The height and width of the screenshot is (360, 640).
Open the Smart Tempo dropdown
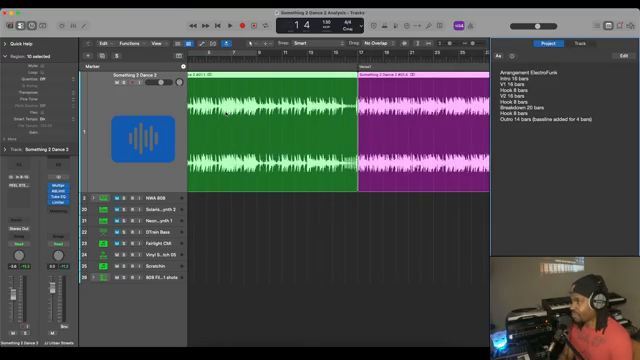(57, 119)
